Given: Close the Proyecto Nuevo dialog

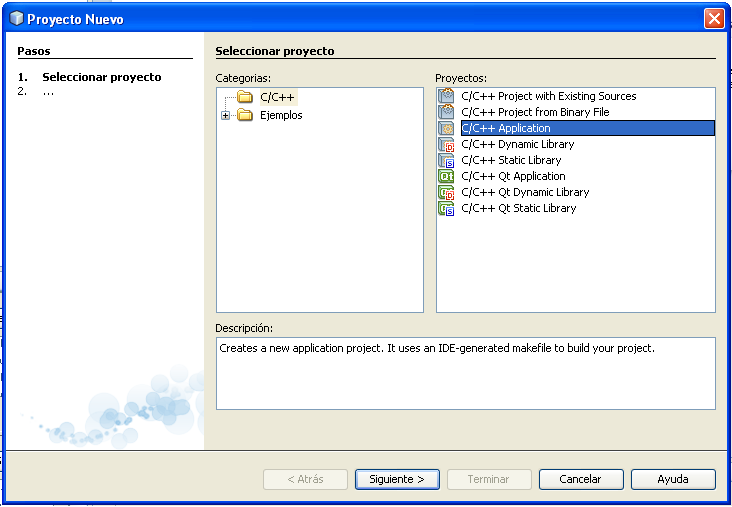Looking at the screenshot, I should (x=714, y=19).
